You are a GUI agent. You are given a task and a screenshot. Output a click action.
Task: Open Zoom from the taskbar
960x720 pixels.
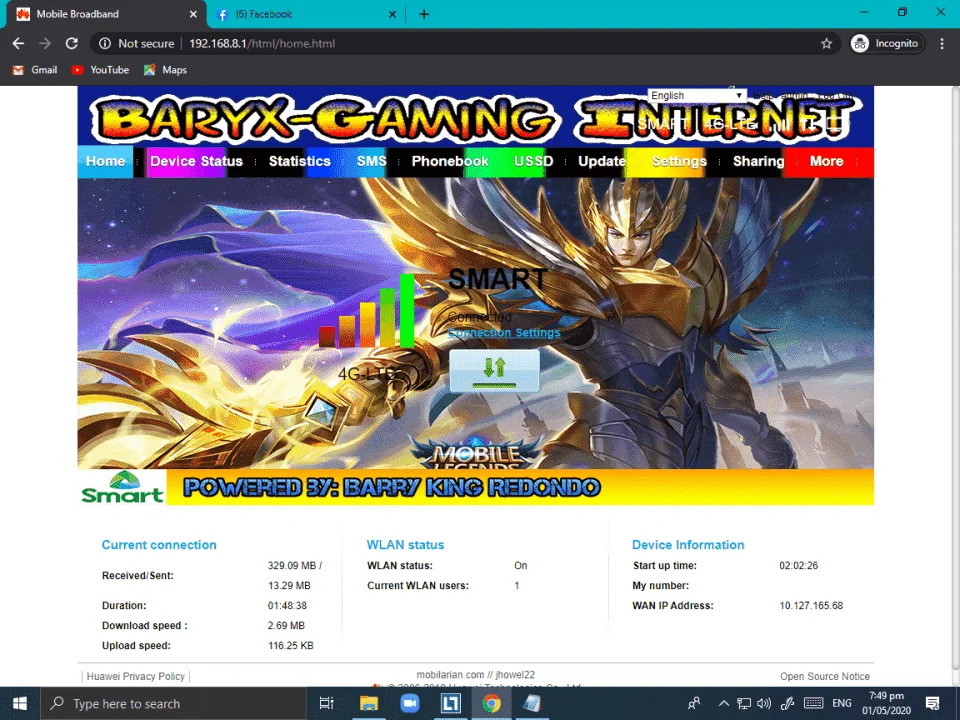(x=409, y=703)
